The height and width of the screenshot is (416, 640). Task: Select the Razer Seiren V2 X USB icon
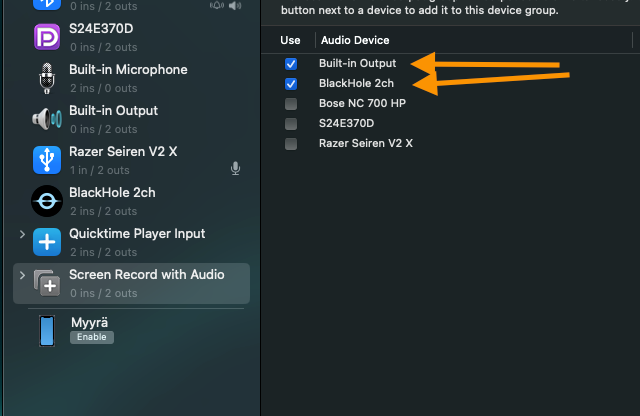pyautogui.click(x=47, y=160)
